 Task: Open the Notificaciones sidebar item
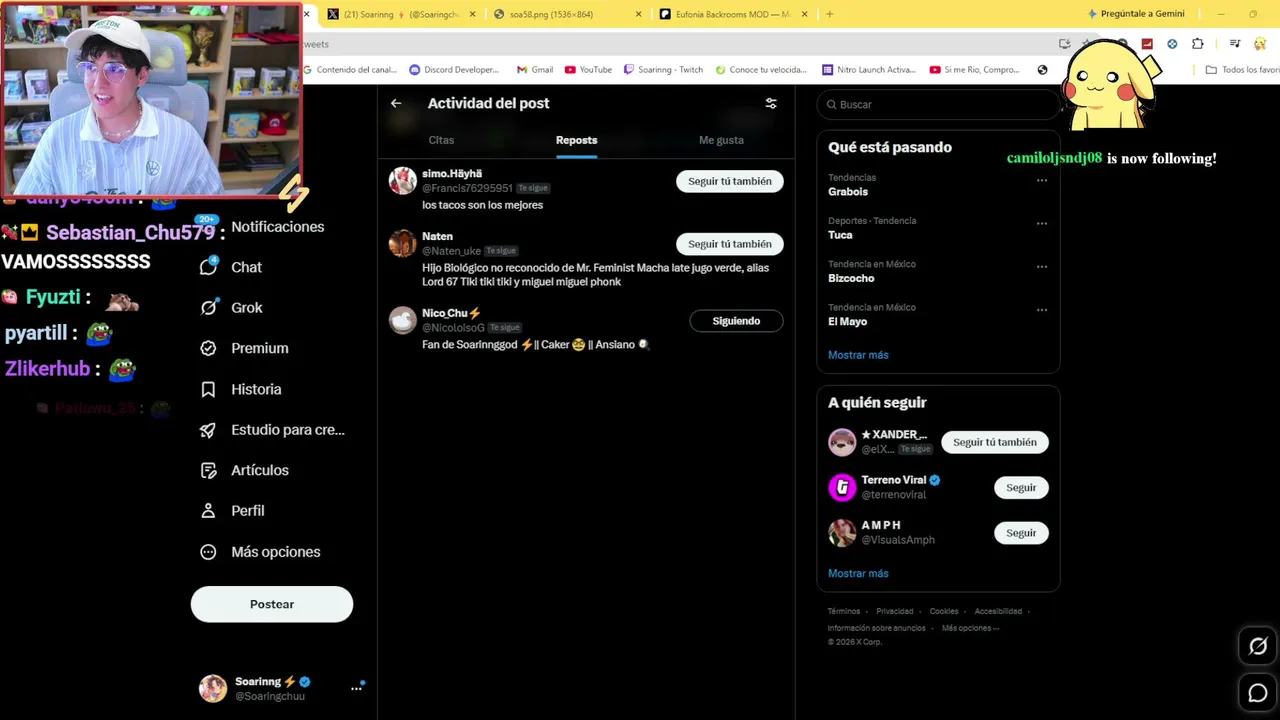click(262, 227)
